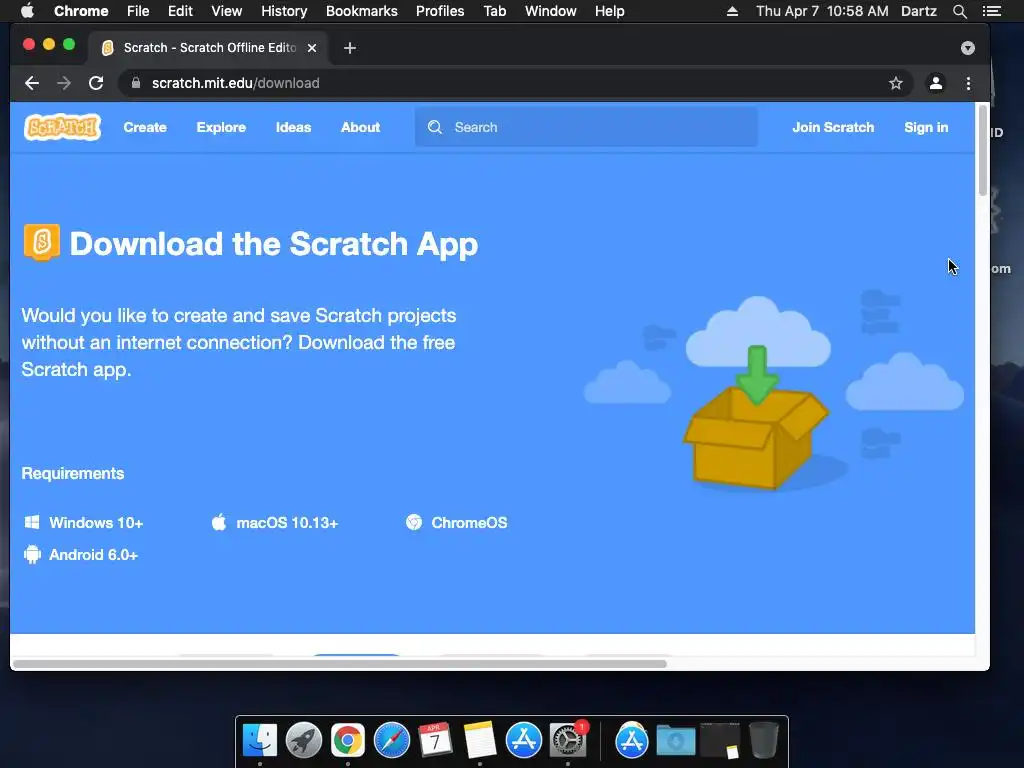Click the padlock site info icon
This screenshot has height=768, width=1024.
(x=136, y=83)
